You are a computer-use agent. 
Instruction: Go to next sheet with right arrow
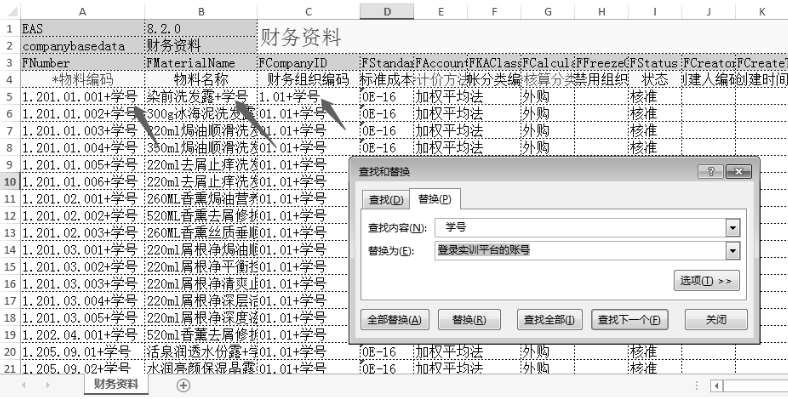47,385
